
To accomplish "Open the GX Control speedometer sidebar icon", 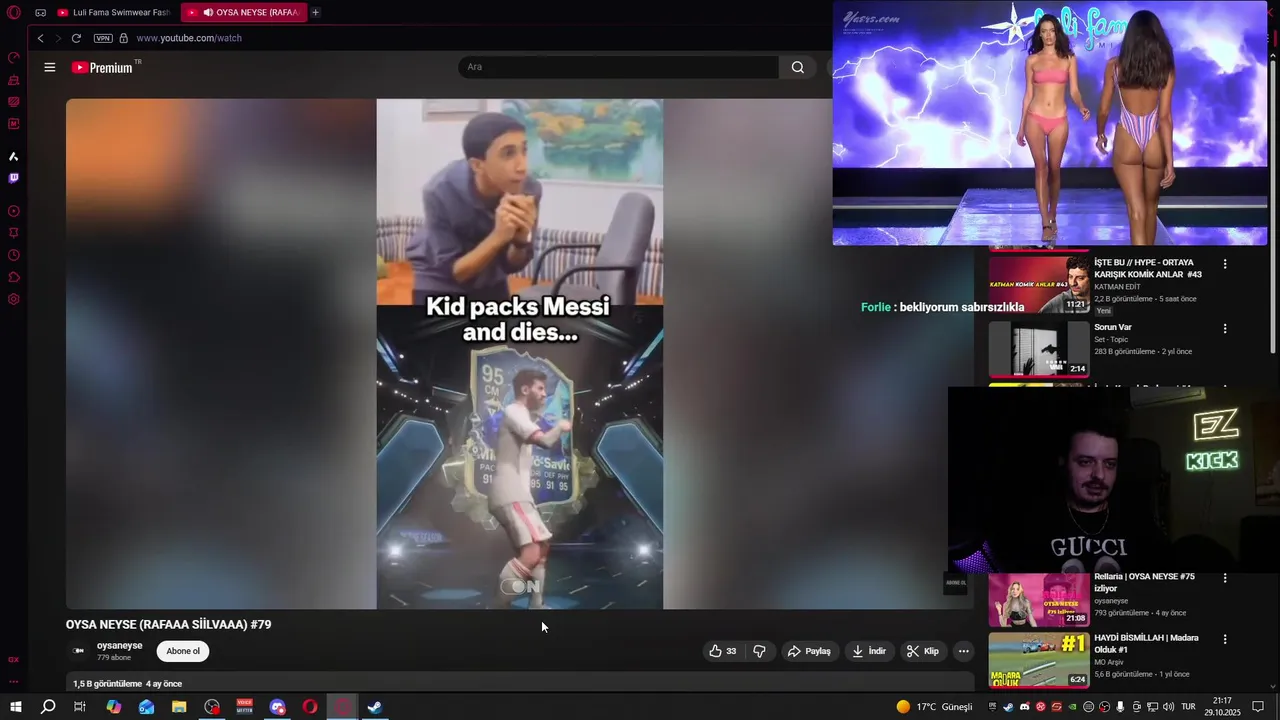I will (14, 57).
